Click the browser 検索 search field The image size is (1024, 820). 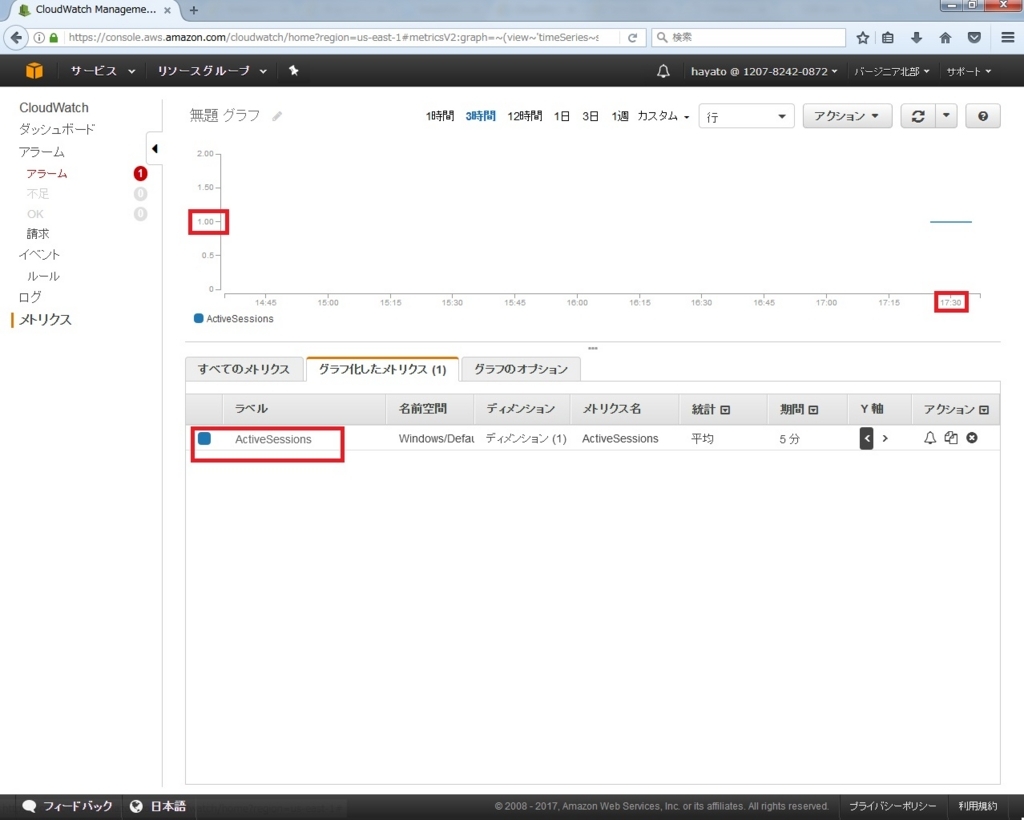pos(748,37)
